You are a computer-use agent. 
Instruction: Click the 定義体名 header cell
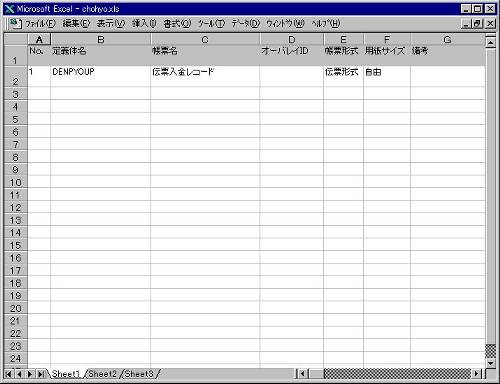(100, 56)
